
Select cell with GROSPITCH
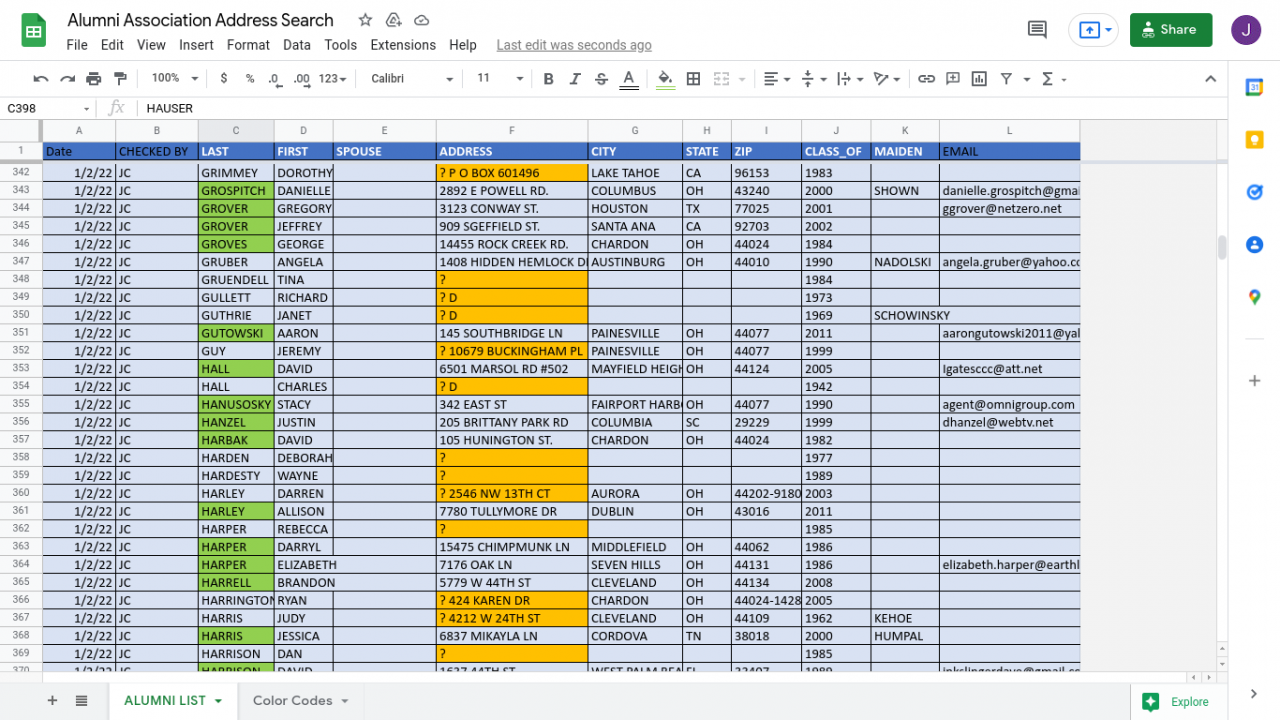[236, 191]
